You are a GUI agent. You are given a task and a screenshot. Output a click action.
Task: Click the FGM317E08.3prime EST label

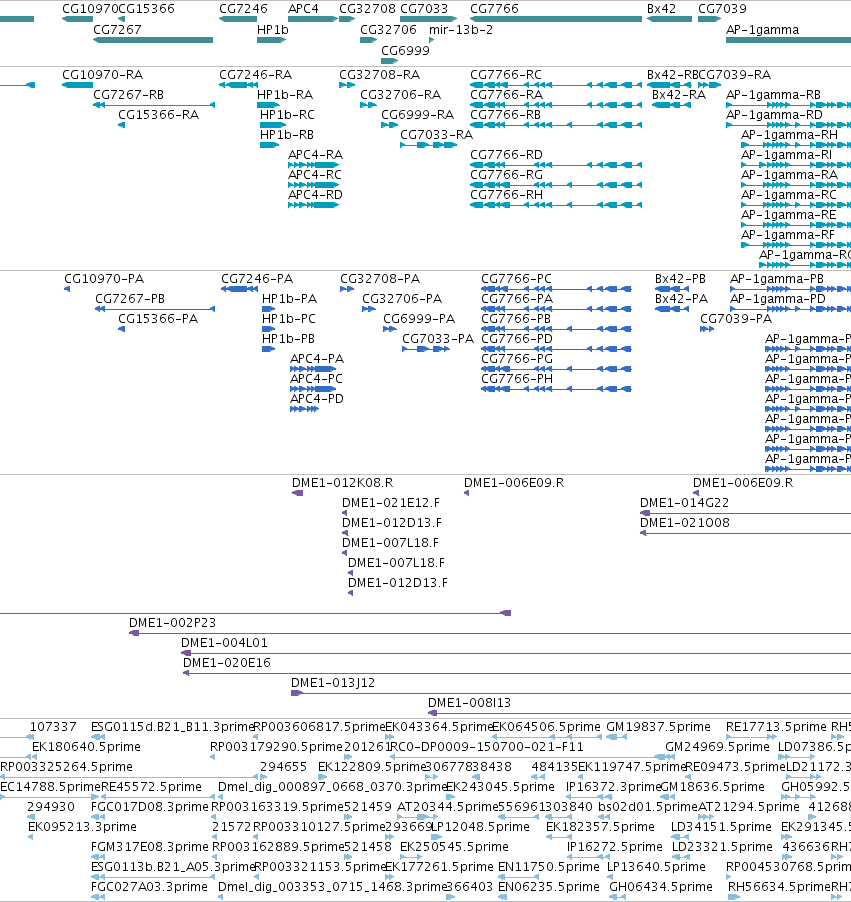tap(150, 847)
